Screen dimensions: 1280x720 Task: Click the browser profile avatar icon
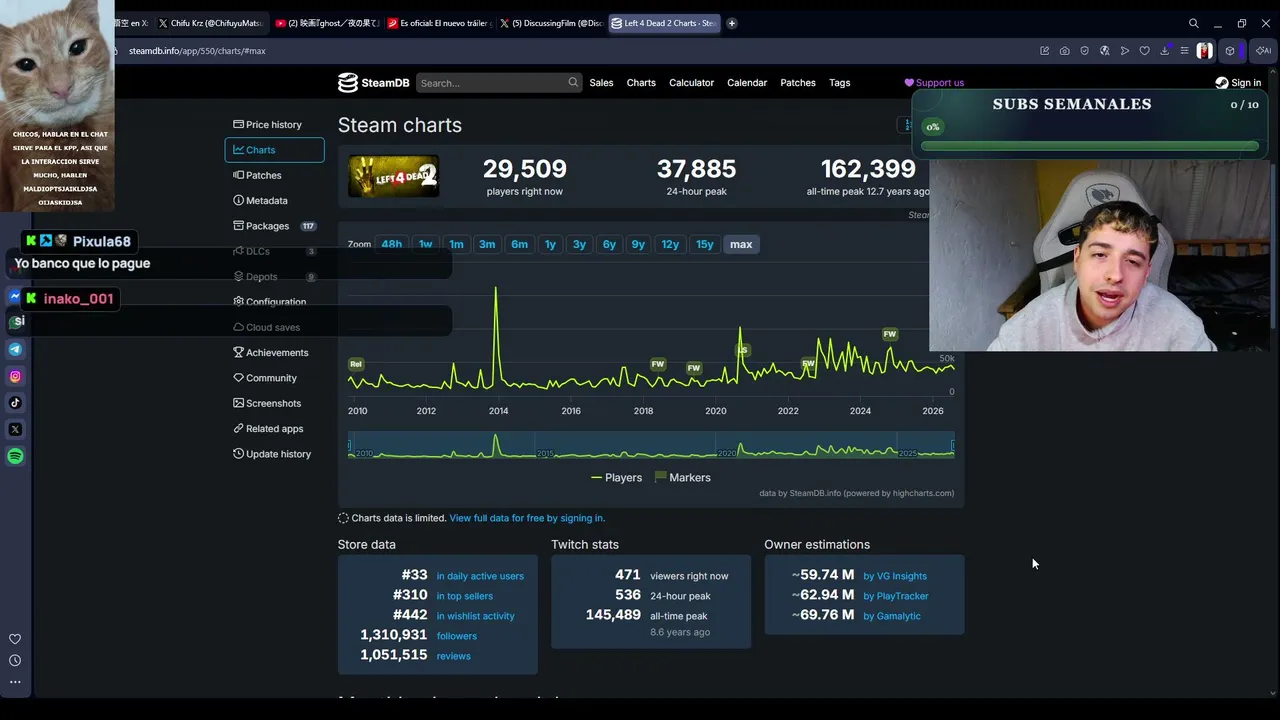(1204, 51)
